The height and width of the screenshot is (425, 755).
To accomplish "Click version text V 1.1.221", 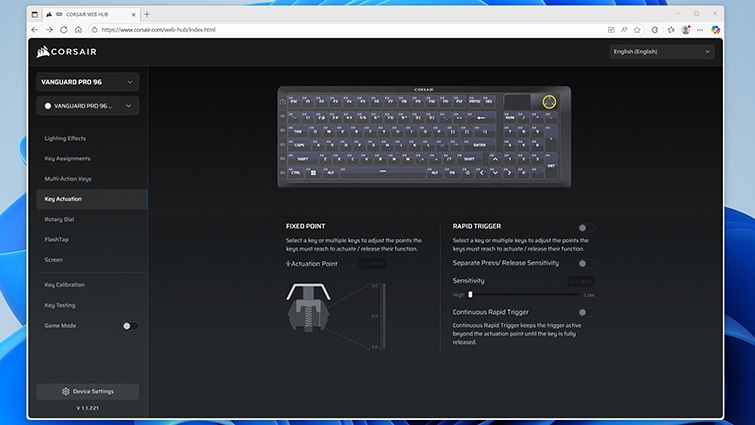I will (x=88, y=408).
